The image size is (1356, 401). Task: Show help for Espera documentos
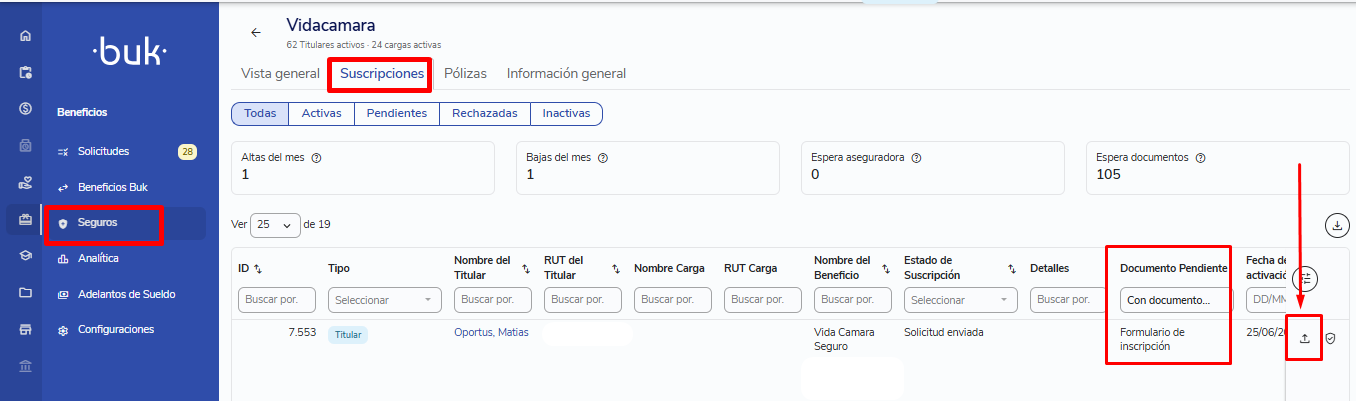click(1200, 158)
